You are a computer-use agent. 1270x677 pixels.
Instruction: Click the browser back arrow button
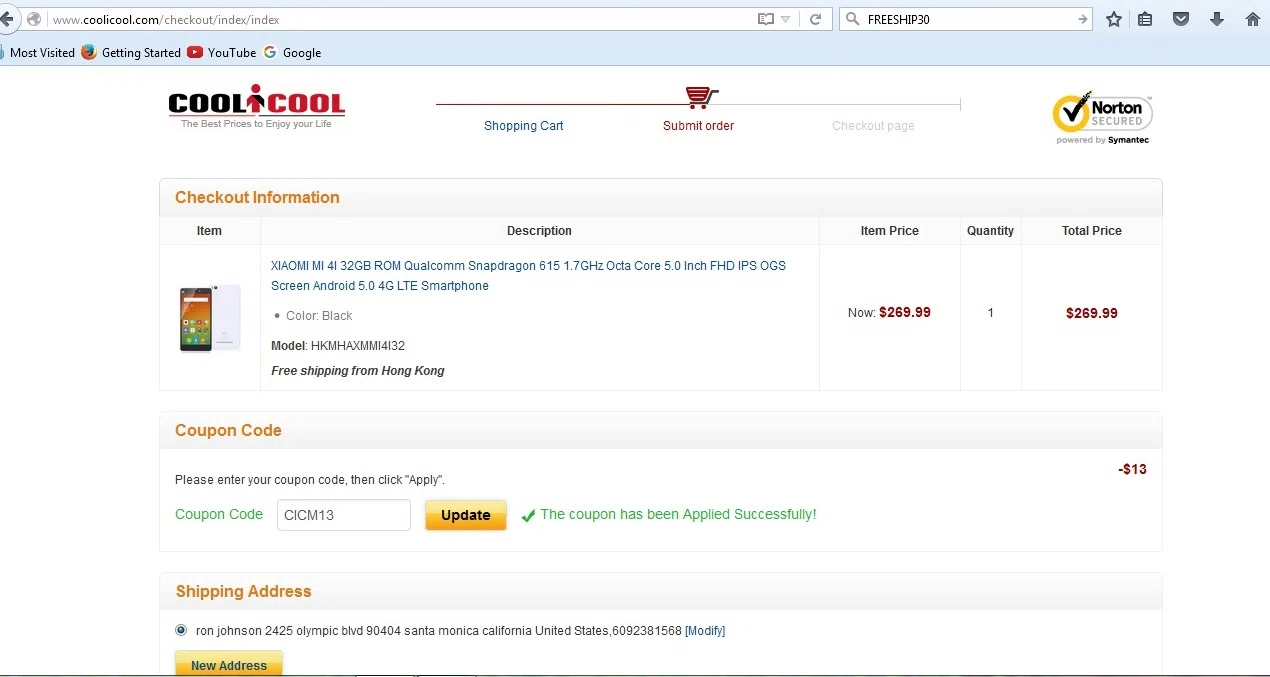(x=7, y=19)
